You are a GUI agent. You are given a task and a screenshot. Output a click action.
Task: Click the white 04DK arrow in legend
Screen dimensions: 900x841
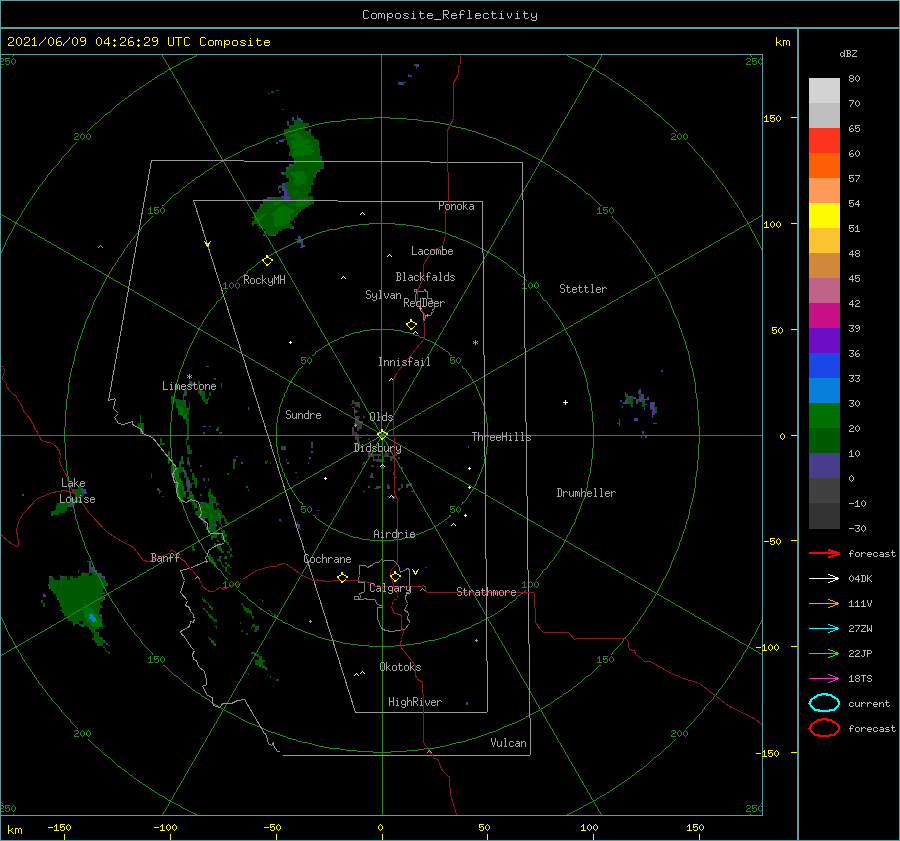pos(824,578)
